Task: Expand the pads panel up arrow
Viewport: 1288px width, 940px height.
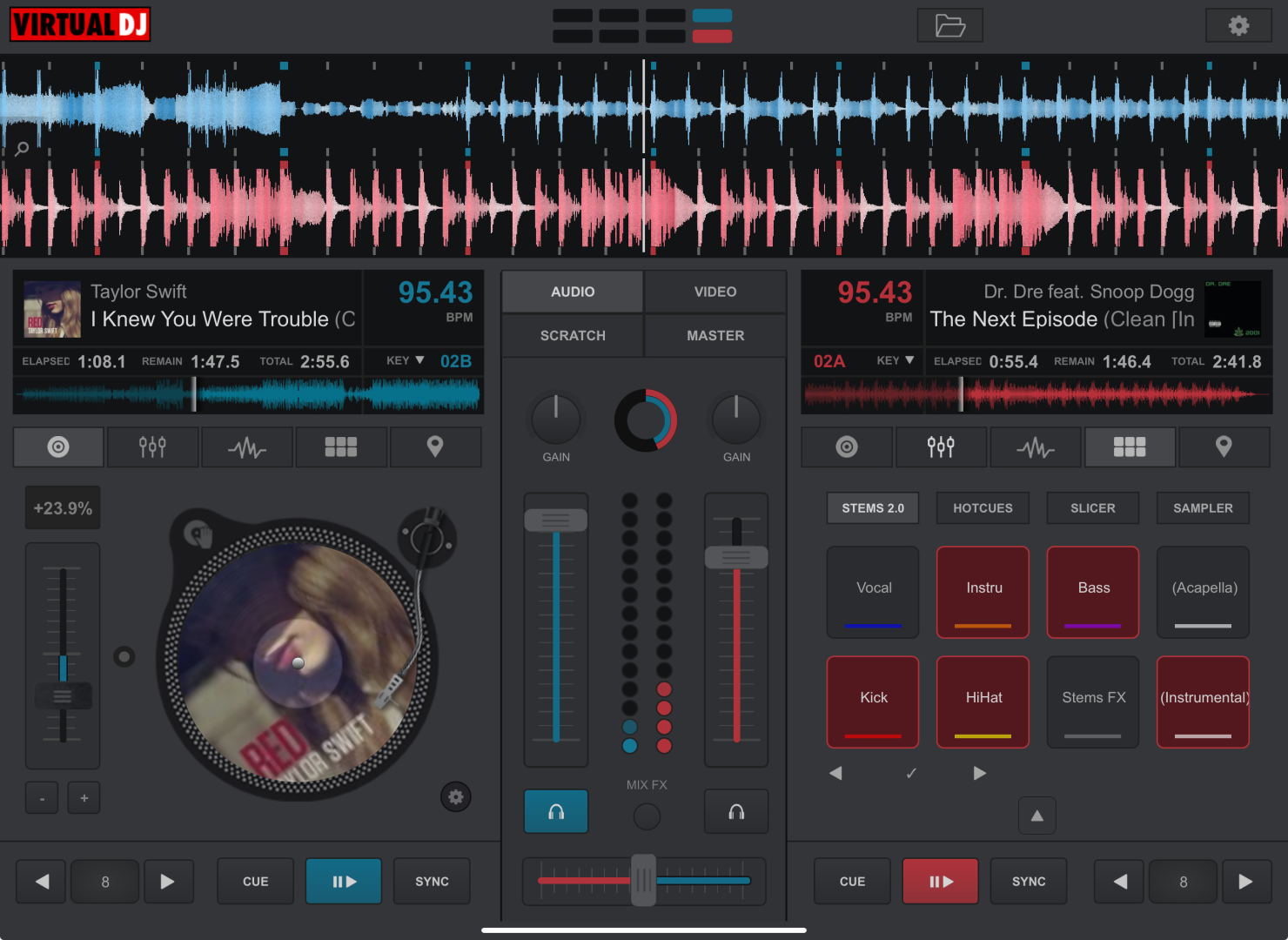Action: [x=1036, y=816]
